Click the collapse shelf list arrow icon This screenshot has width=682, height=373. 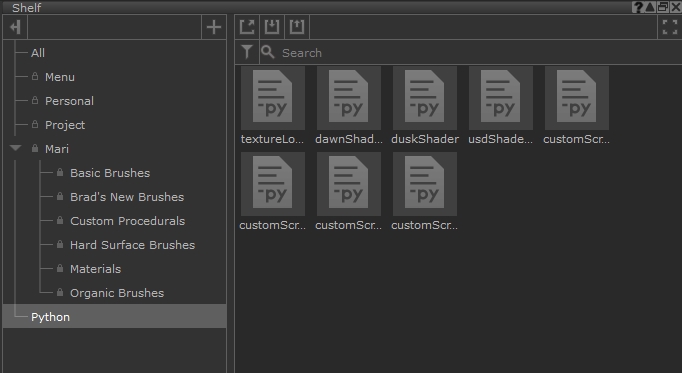[x=16, y=27]
